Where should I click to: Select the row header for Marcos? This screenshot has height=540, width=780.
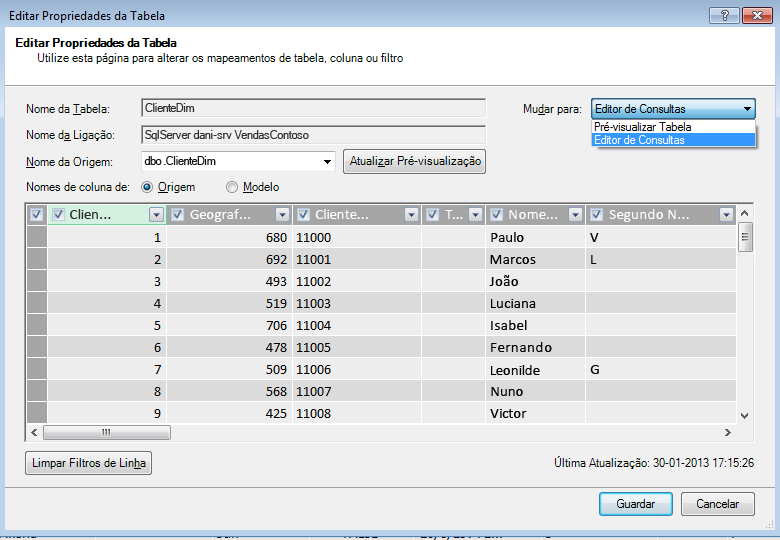(37, 259)
